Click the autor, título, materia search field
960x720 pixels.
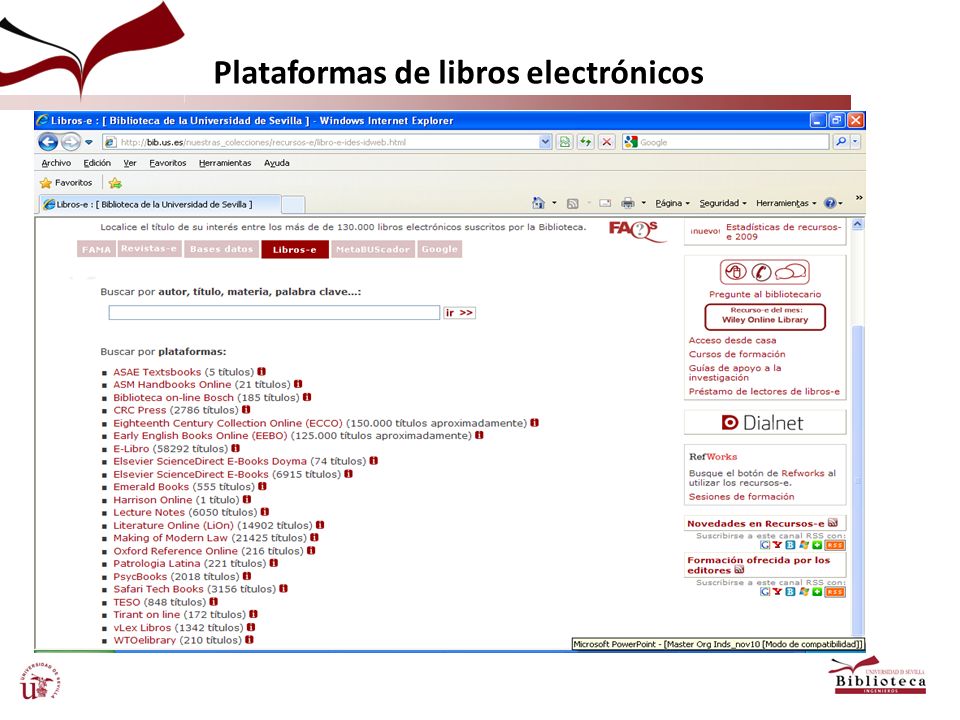tap(274, 313)
